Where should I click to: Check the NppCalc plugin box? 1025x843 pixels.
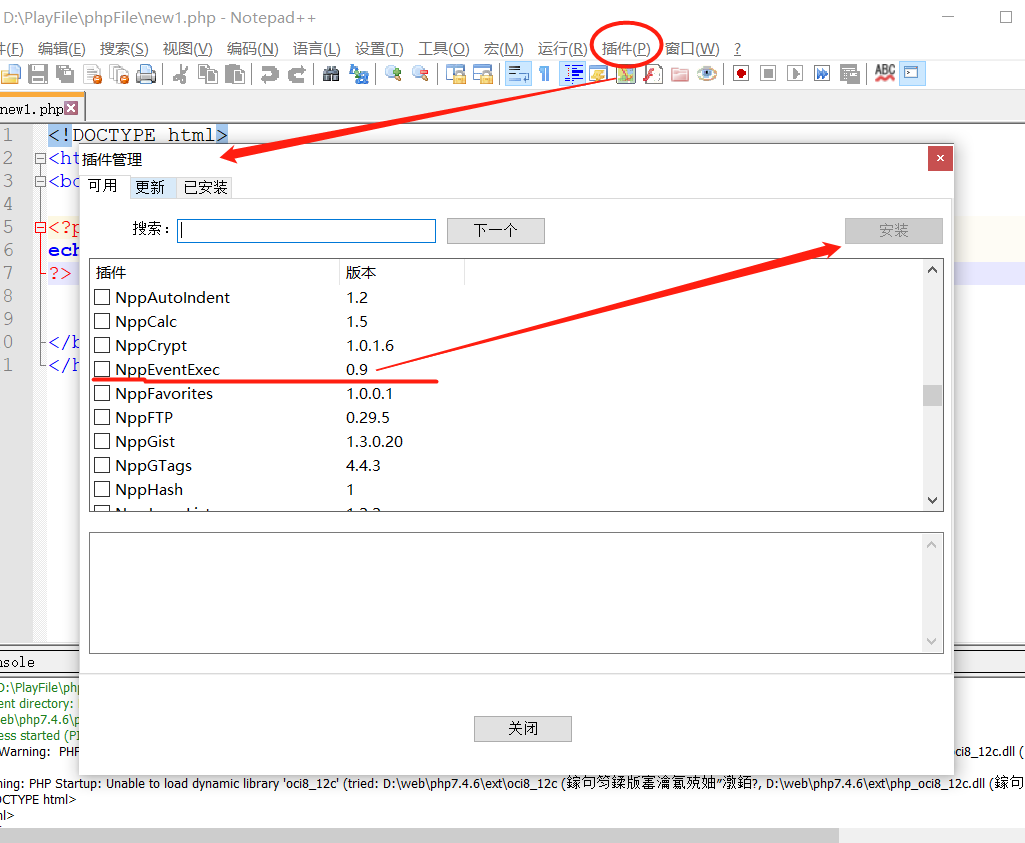[x=102, y=322]
